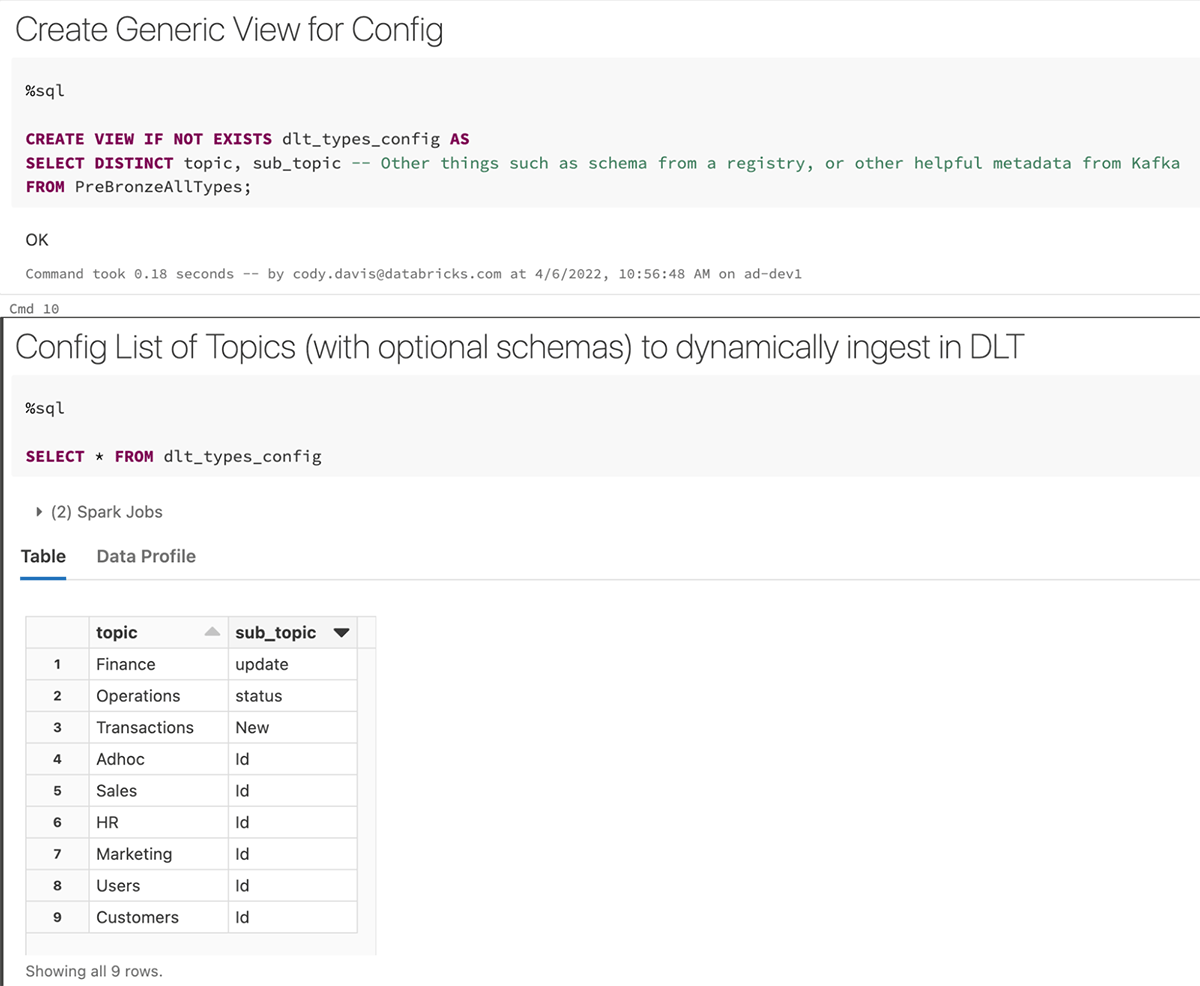Open the sub_topic column sort dropdown arrow

pyautogui.click(x=340, y=633)
